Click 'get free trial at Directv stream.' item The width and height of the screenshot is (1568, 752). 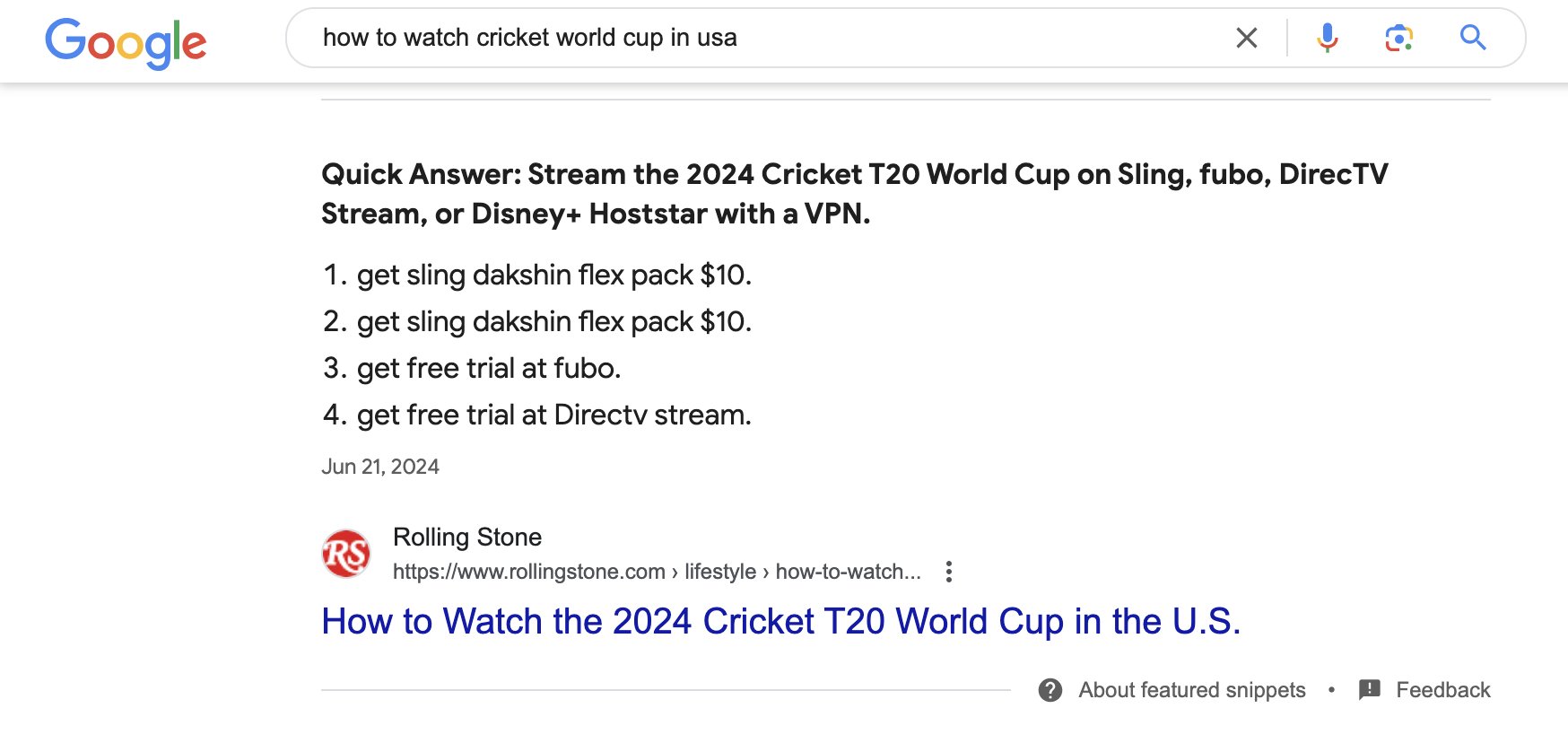[553, 415]
